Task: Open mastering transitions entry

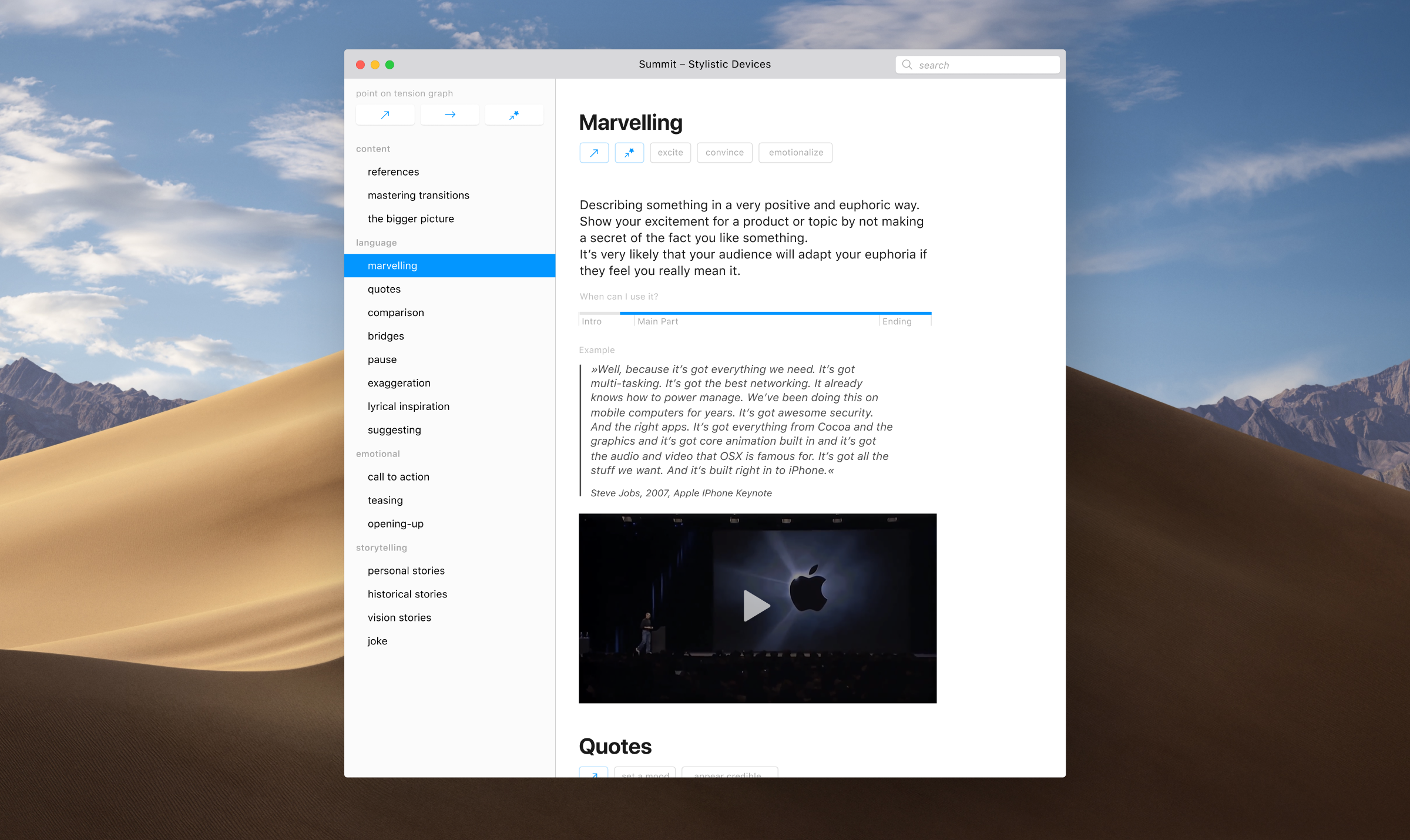Action: [x=449, y=195]
